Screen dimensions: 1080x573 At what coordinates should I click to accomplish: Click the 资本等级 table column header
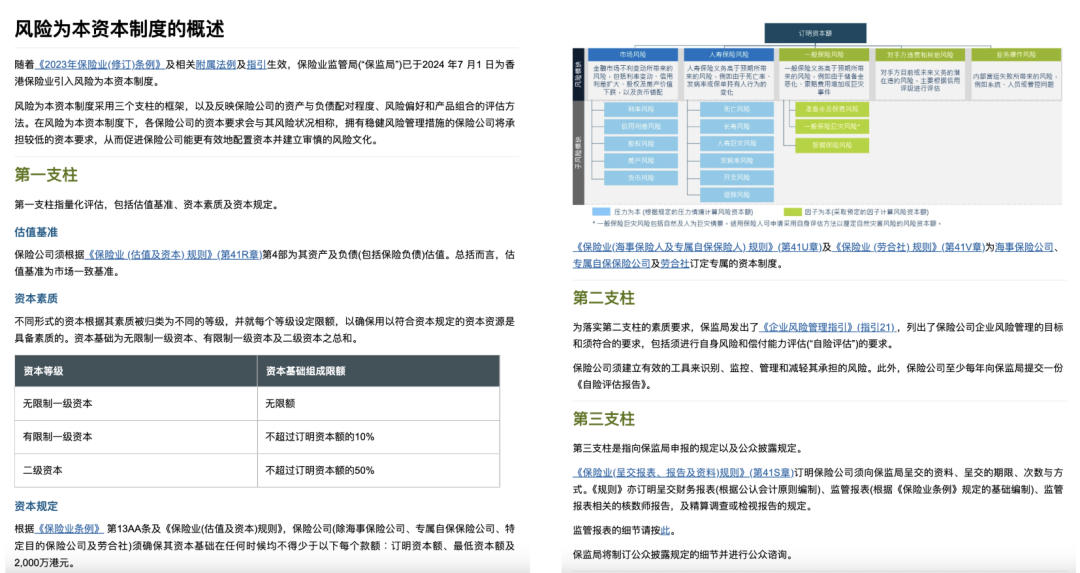click(x=43, y=370)
